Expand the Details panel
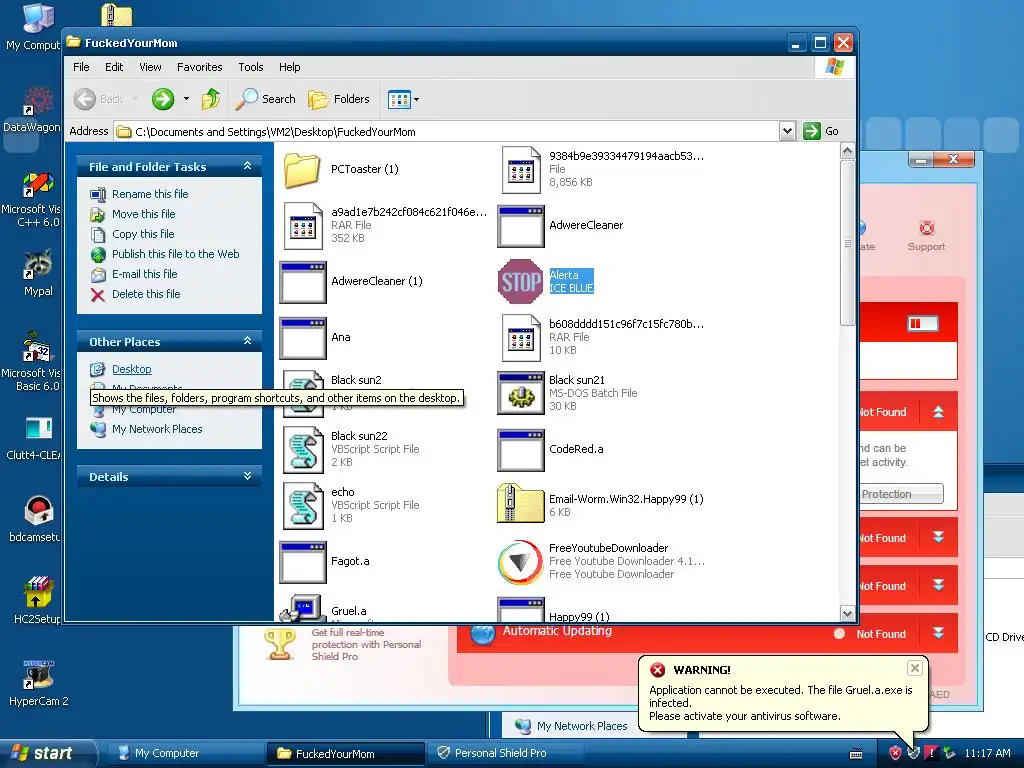The image size is (1024, 768). (248, 476)
